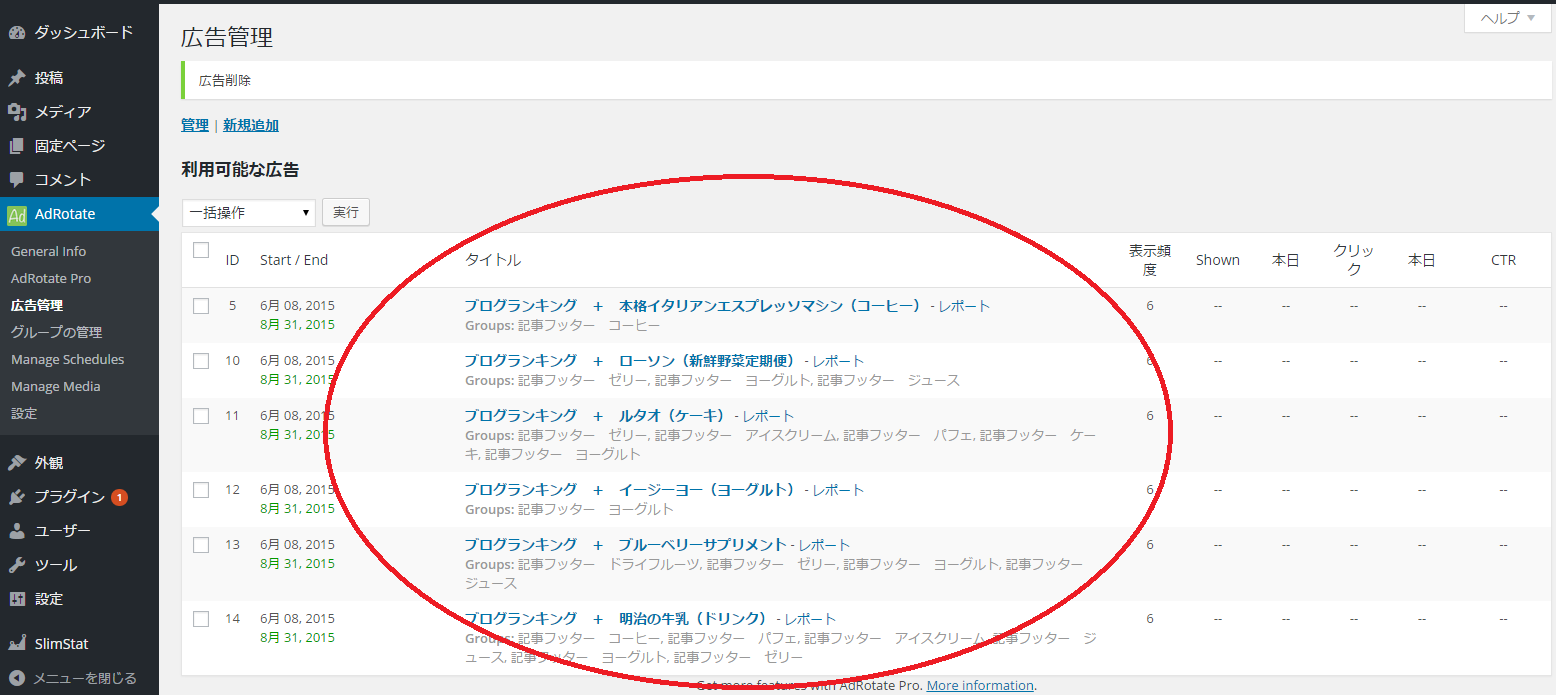Expand the ヘルプ help tab
The height and width of the screenshot is (695, 1556).
click(x=1507, y=18)
